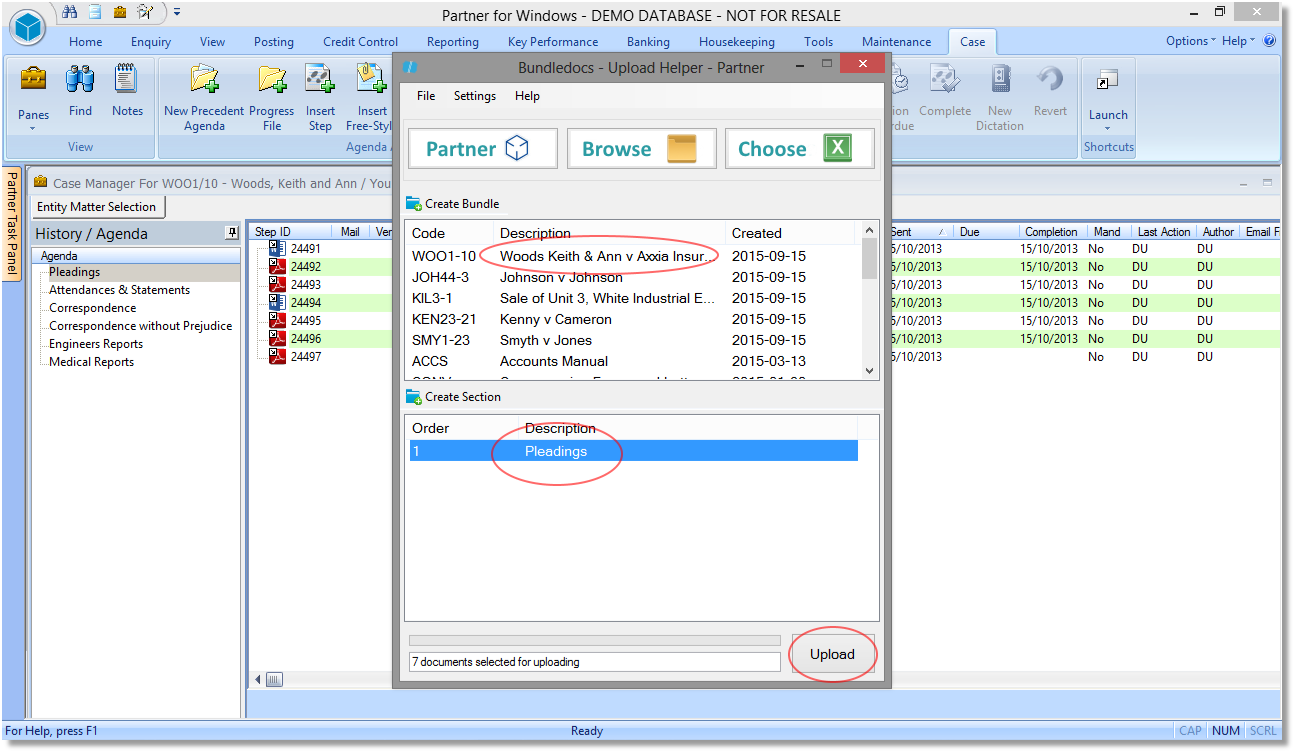Click Word document icon for step 24491
The image size is (1295, 753).
pyautogui.click(x=278, y=249)
